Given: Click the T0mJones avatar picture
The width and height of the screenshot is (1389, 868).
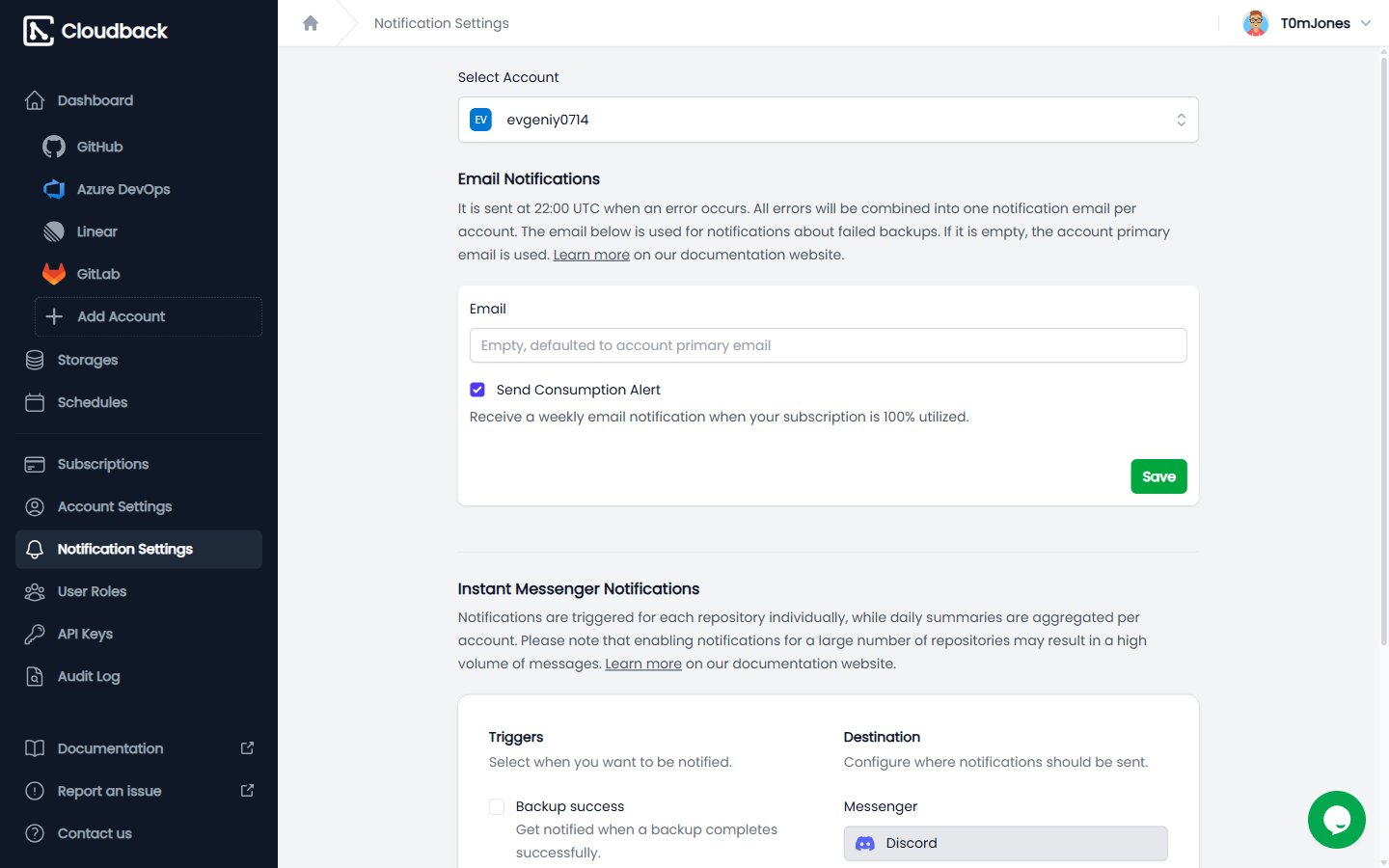Looking at the screenshot, I should coord(1256,23).
